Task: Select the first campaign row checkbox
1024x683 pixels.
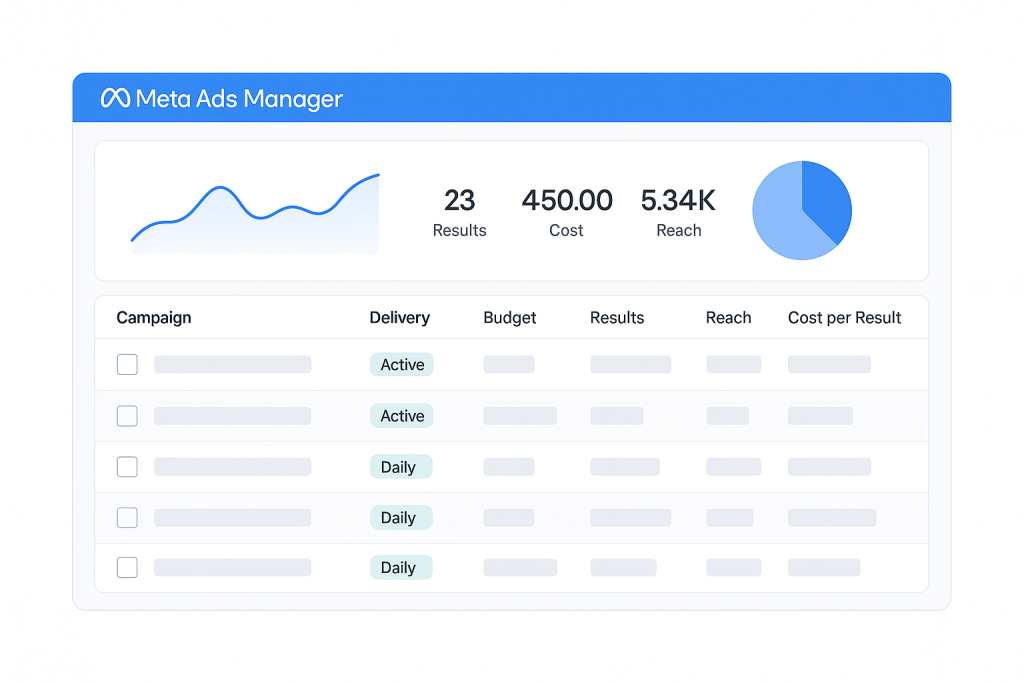Action: pyautogui.click(x=127, y=365)
